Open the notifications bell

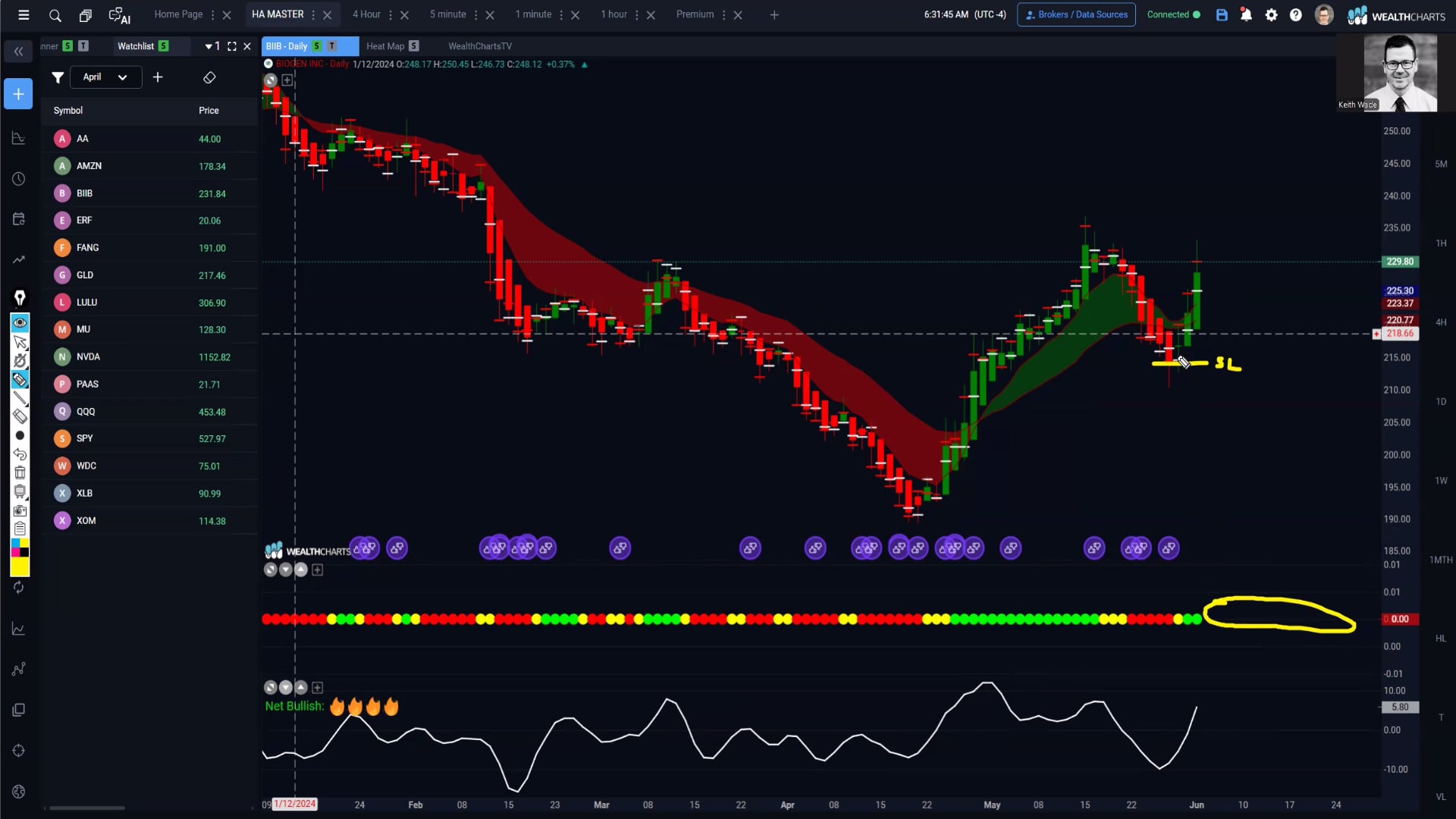pyautogui.click(x=1246, y=14)
